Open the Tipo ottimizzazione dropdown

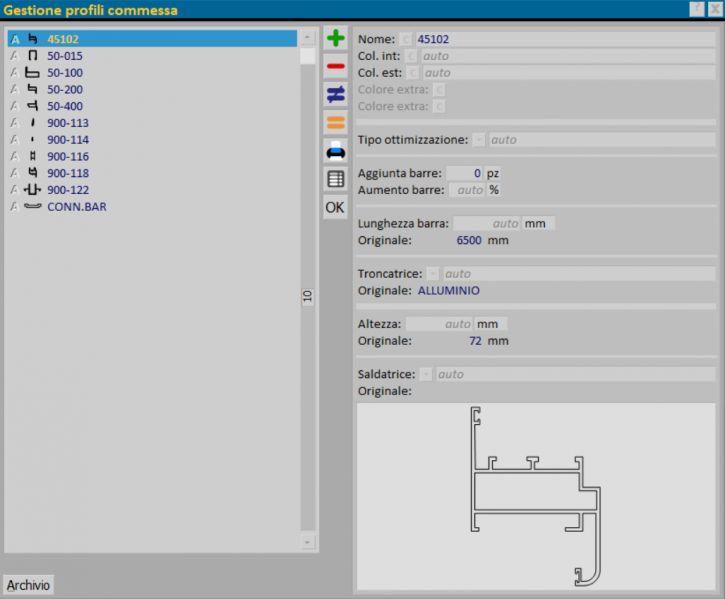[x=479, y=140]
